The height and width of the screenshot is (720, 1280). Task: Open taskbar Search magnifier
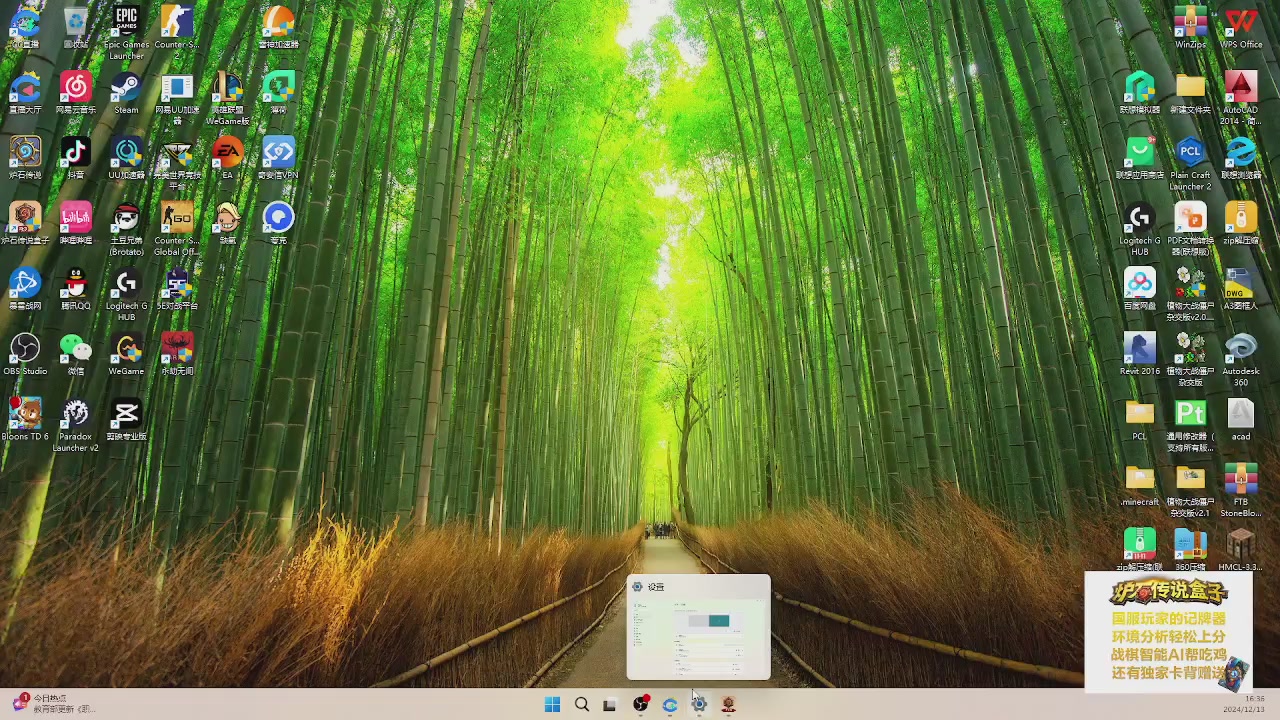click(x=581, y=705)
